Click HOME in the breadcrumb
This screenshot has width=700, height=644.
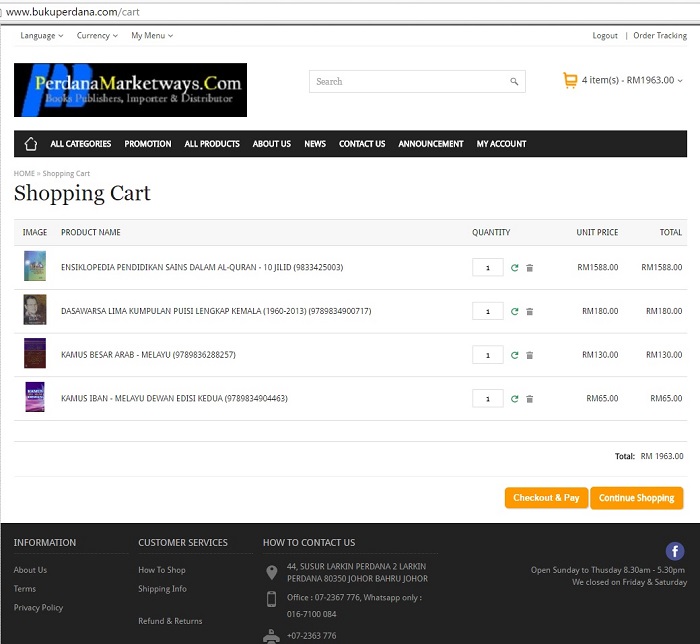tap(24, 173)
